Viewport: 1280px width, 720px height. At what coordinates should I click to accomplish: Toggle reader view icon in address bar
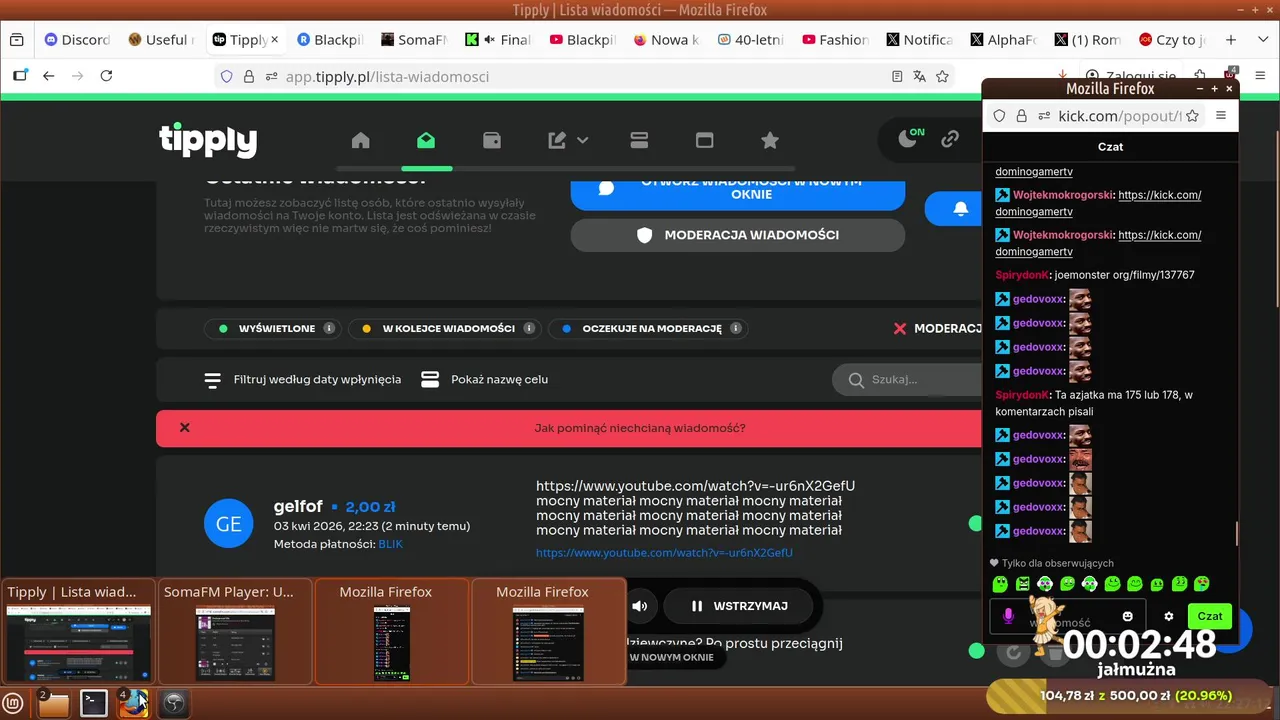897,76
